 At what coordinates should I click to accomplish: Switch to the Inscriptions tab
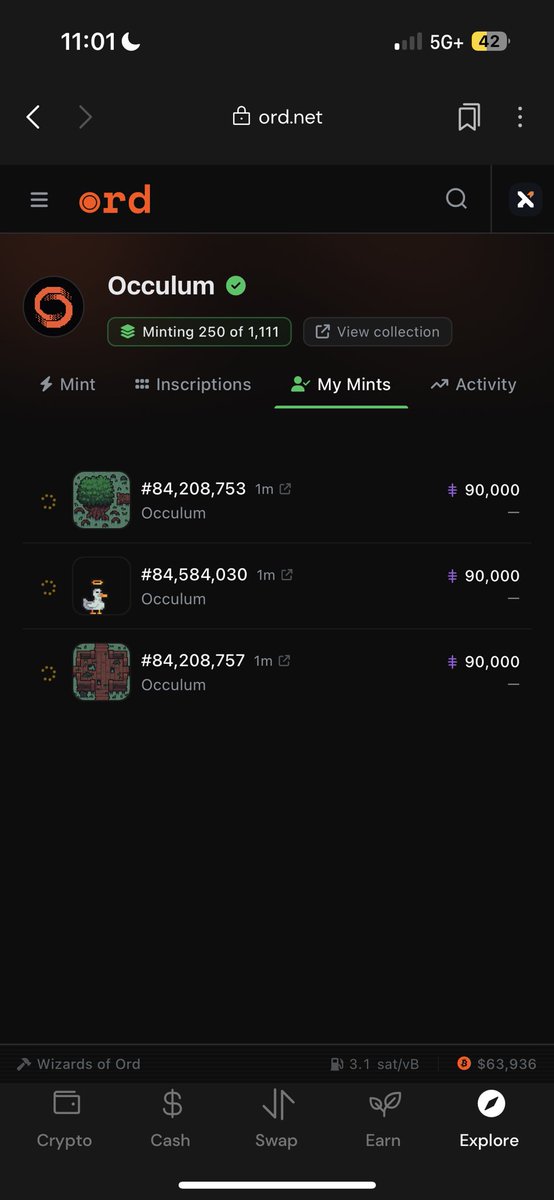193,384
